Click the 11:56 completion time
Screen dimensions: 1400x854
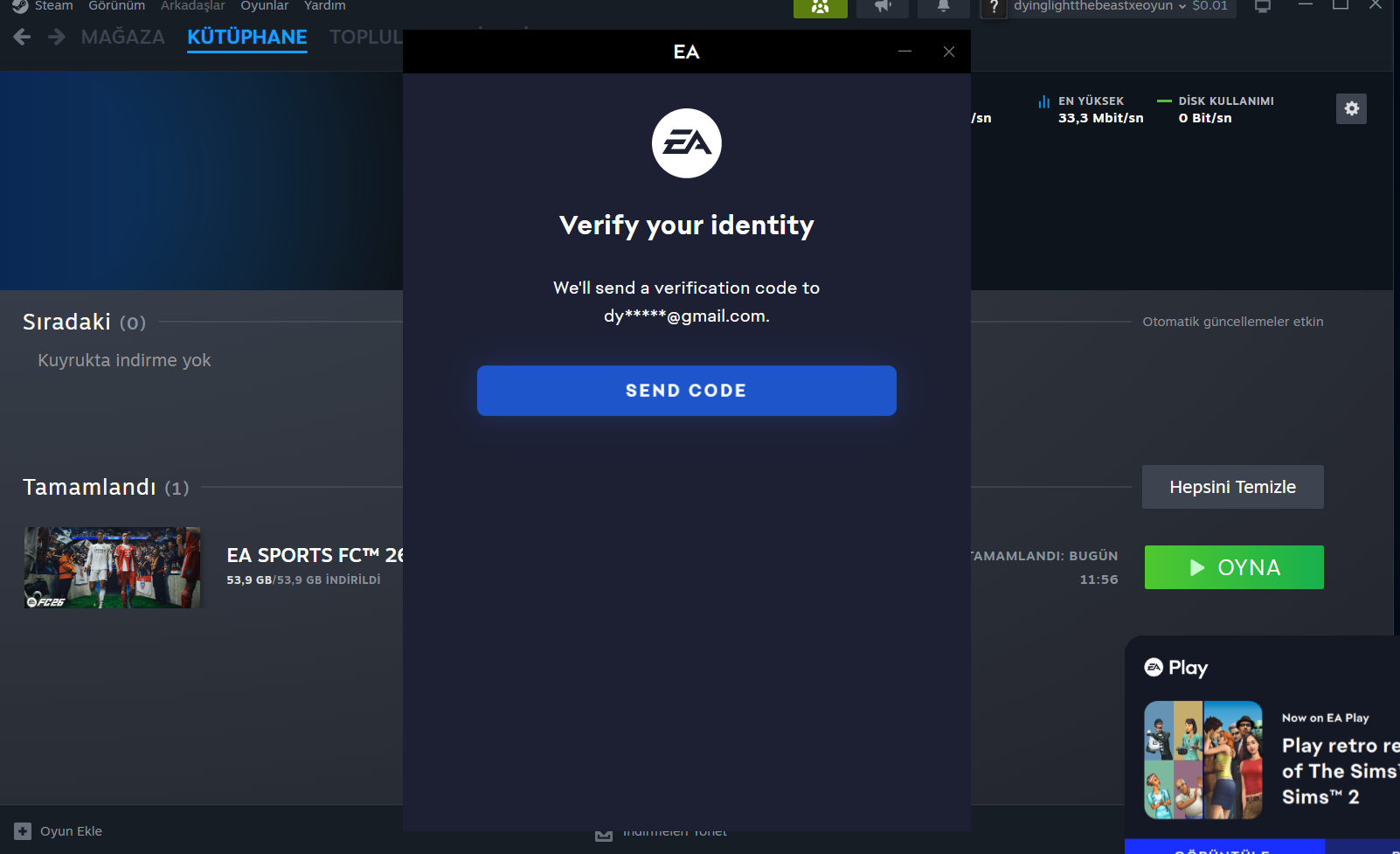click(x=1099, y=580)
